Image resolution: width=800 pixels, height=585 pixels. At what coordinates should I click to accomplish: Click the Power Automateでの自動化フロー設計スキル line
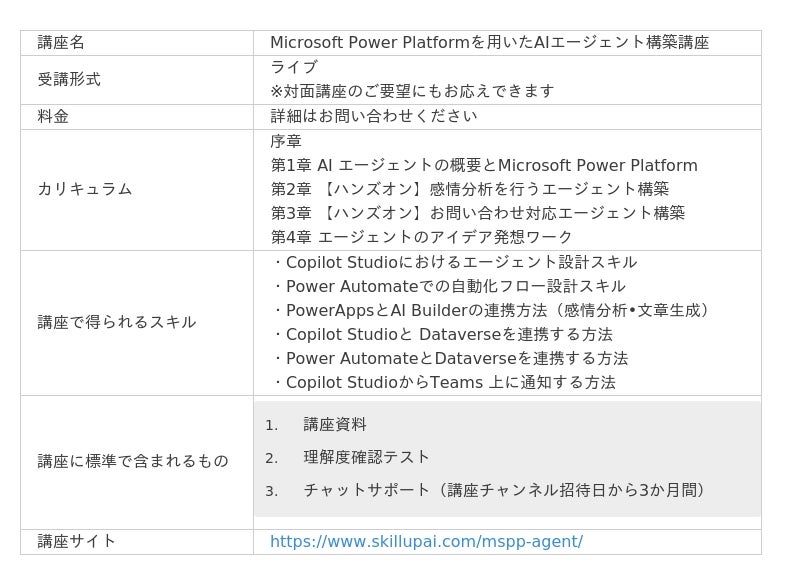click(x=448, y=286)
